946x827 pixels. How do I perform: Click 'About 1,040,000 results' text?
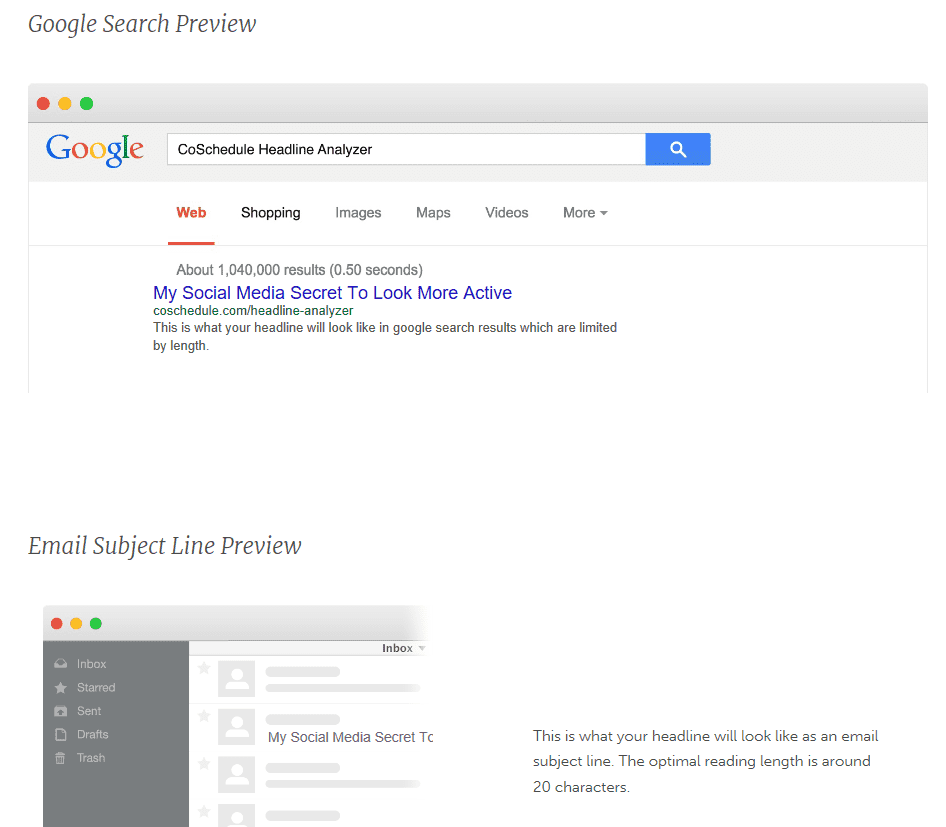250,270
